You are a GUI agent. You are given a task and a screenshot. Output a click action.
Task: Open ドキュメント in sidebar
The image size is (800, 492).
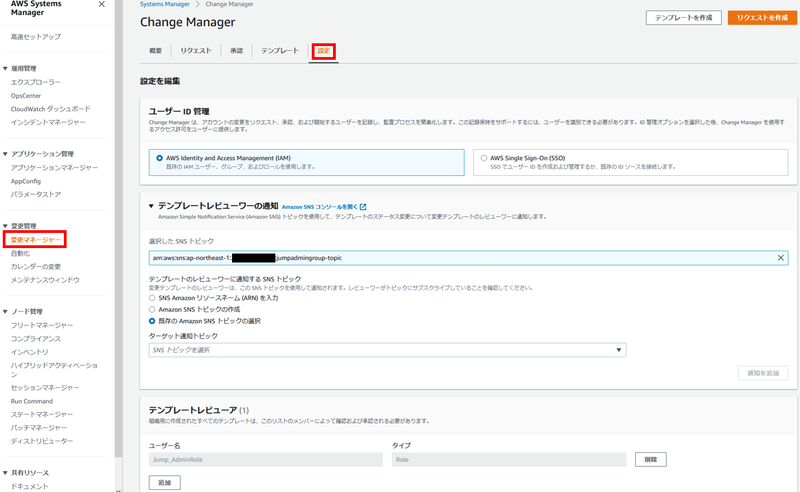click(x=30, y=486)
